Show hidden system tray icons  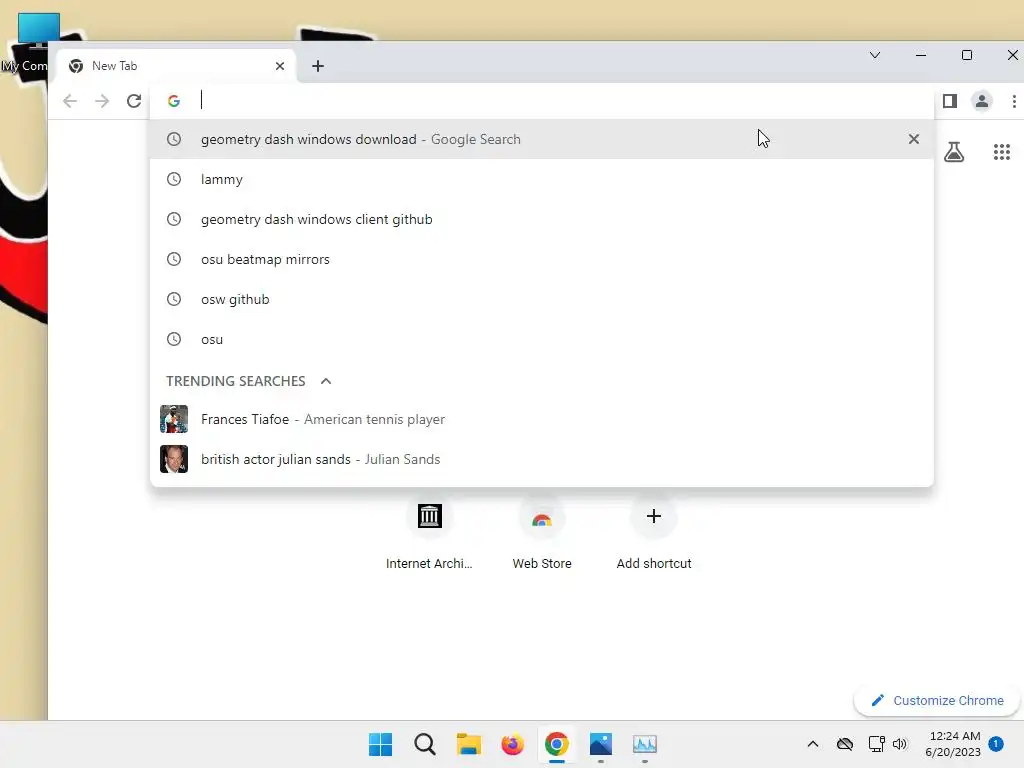tap(812, 744)
